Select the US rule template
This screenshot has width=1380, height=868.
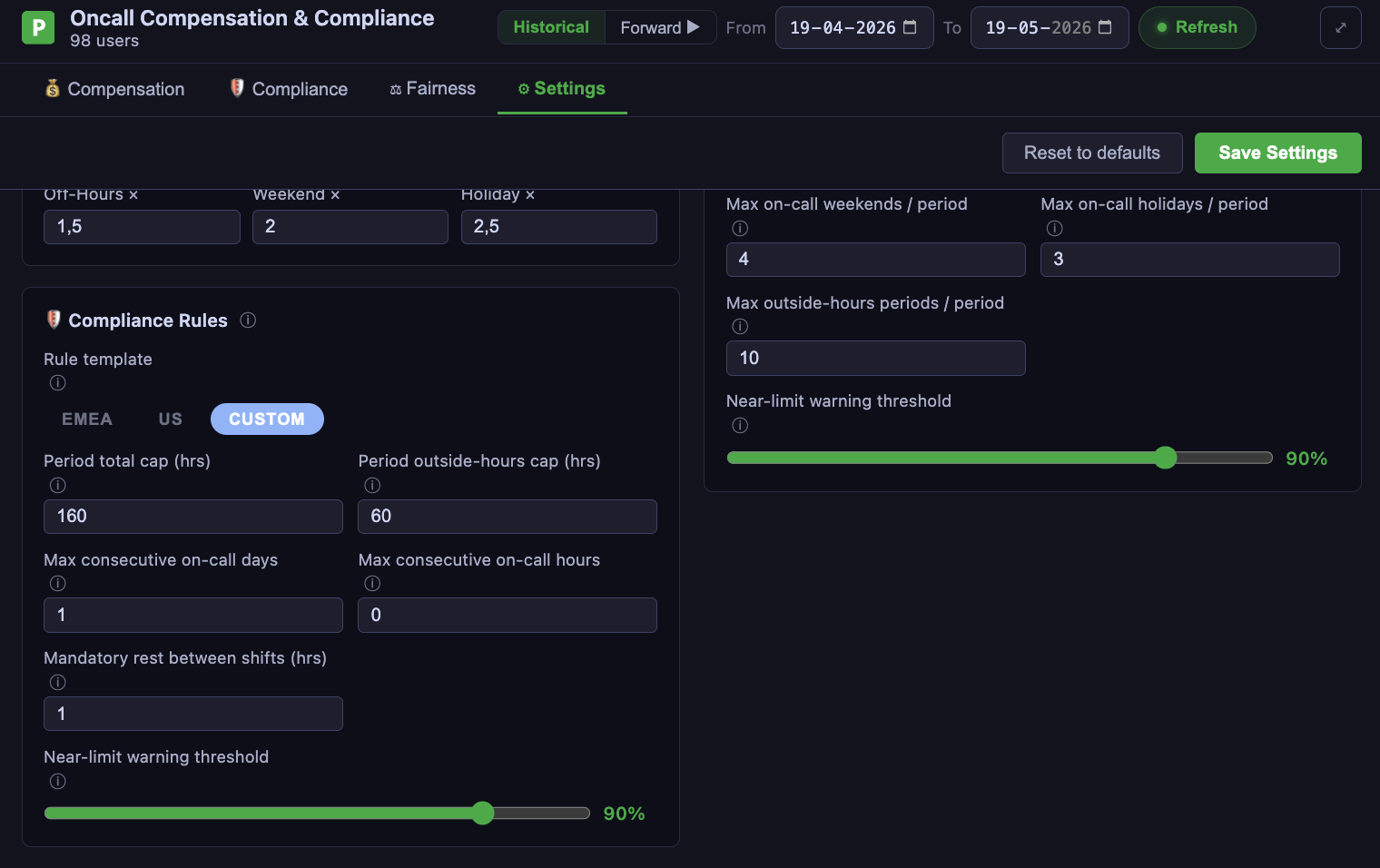point(171,419)
